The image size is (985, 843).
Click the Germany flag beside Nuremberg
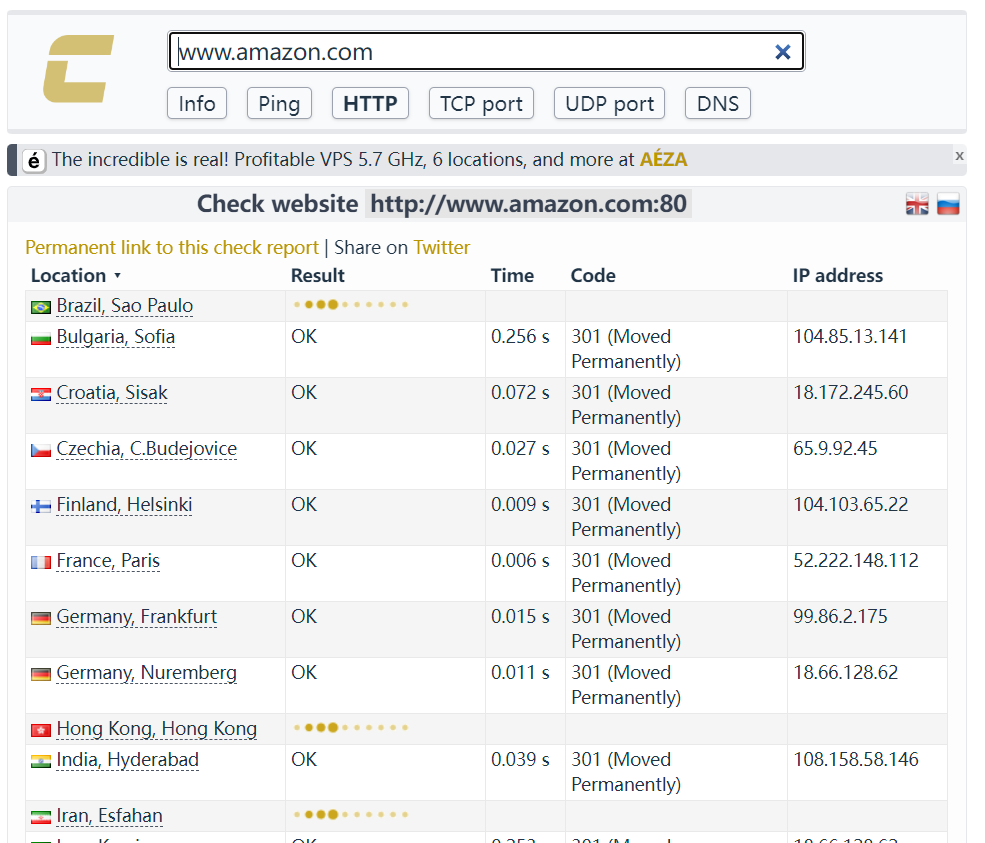point(41,675)
